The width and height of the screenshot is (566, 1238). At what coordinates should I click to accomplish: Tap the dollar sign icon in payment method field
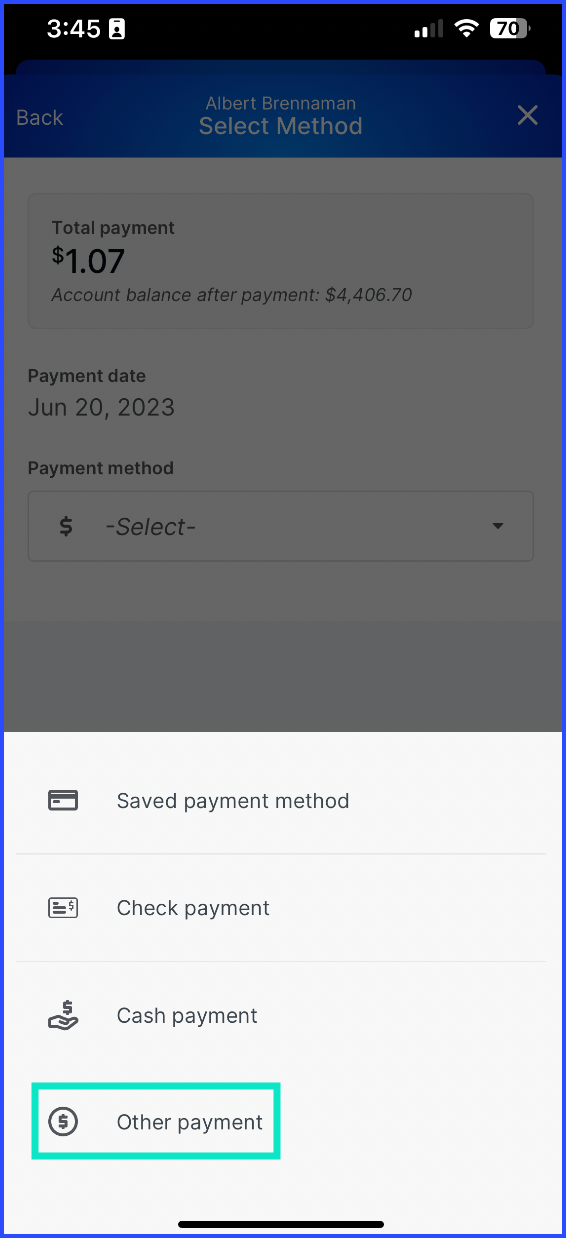tap(66, 526)
